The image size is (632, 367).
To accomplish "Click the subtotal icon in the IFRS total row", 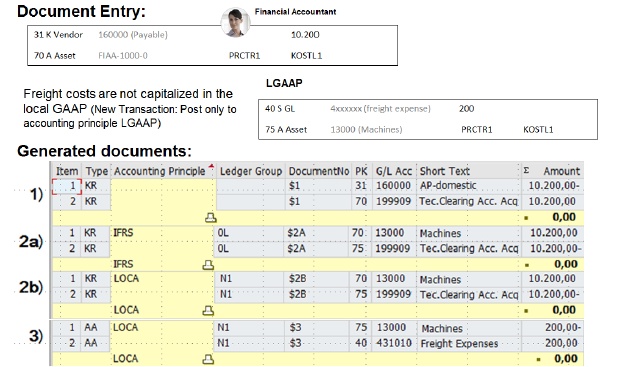I will click(x=208, y=265).
